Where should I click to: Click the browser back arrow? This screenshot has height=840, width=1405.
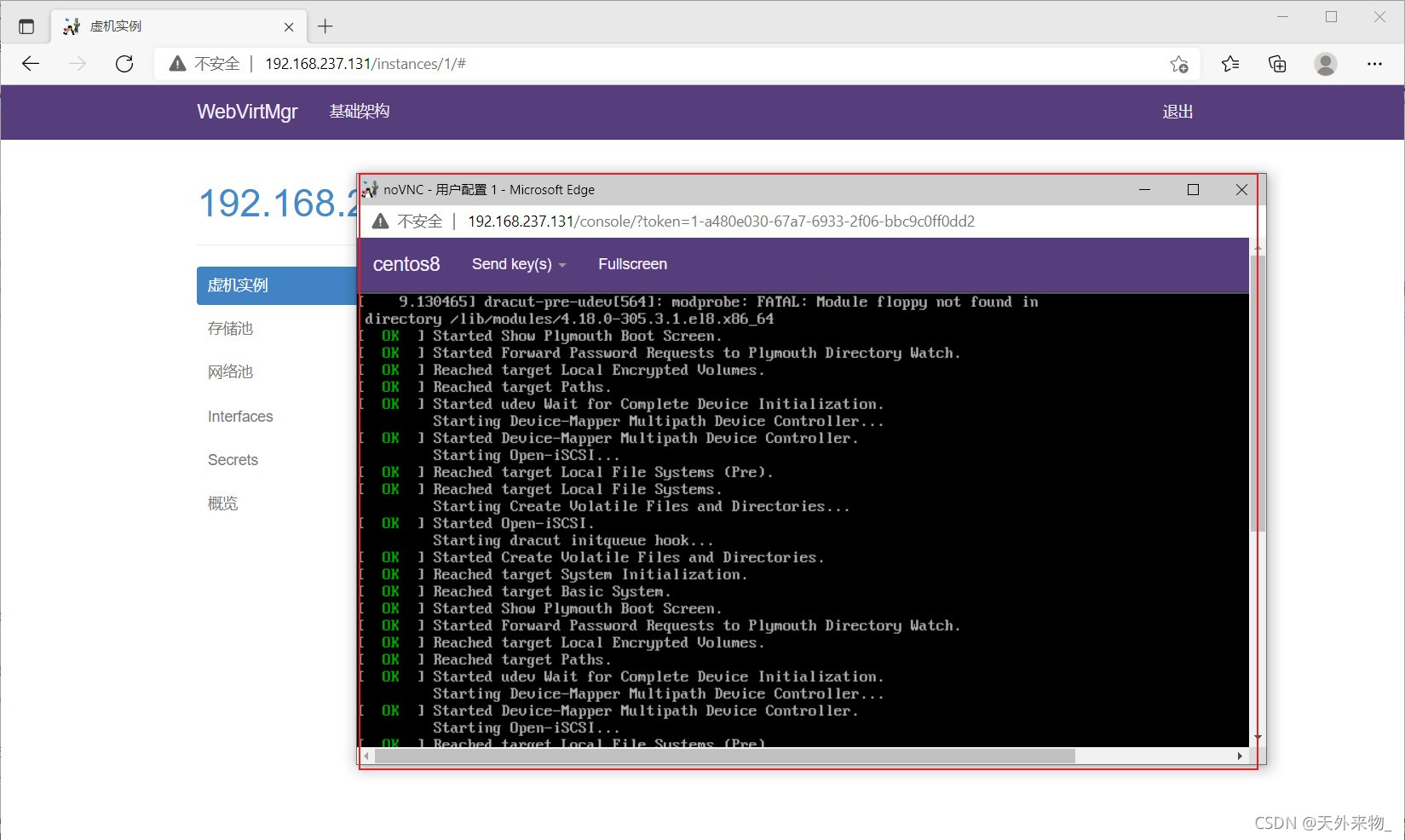coord(31,64)
